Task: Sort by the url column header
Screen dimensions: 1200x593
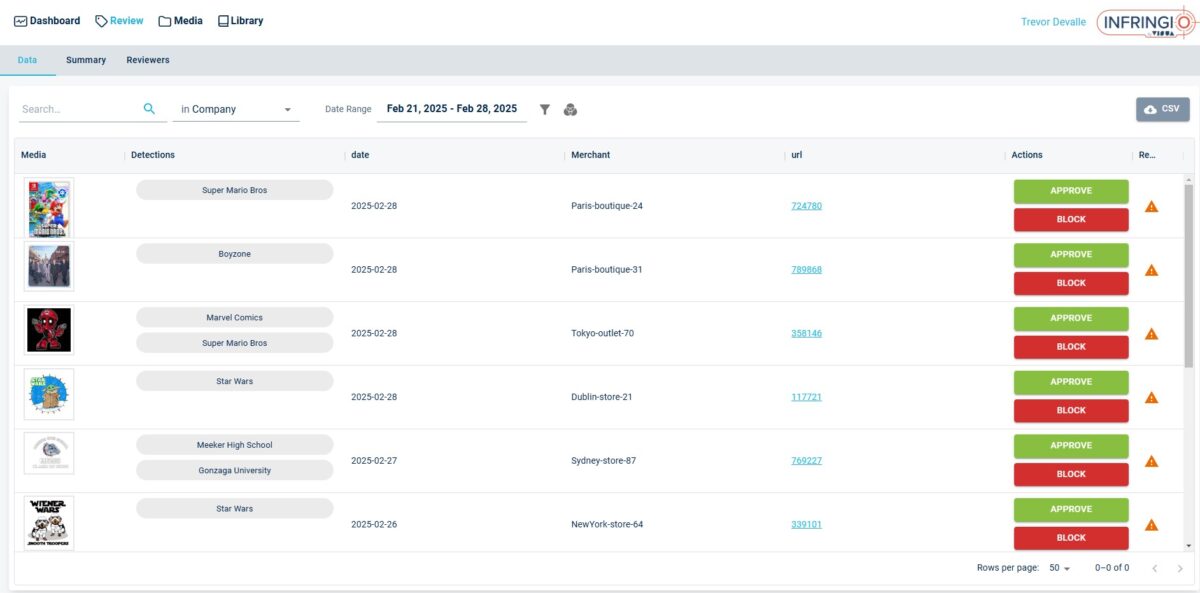Action: coord(797,155)
